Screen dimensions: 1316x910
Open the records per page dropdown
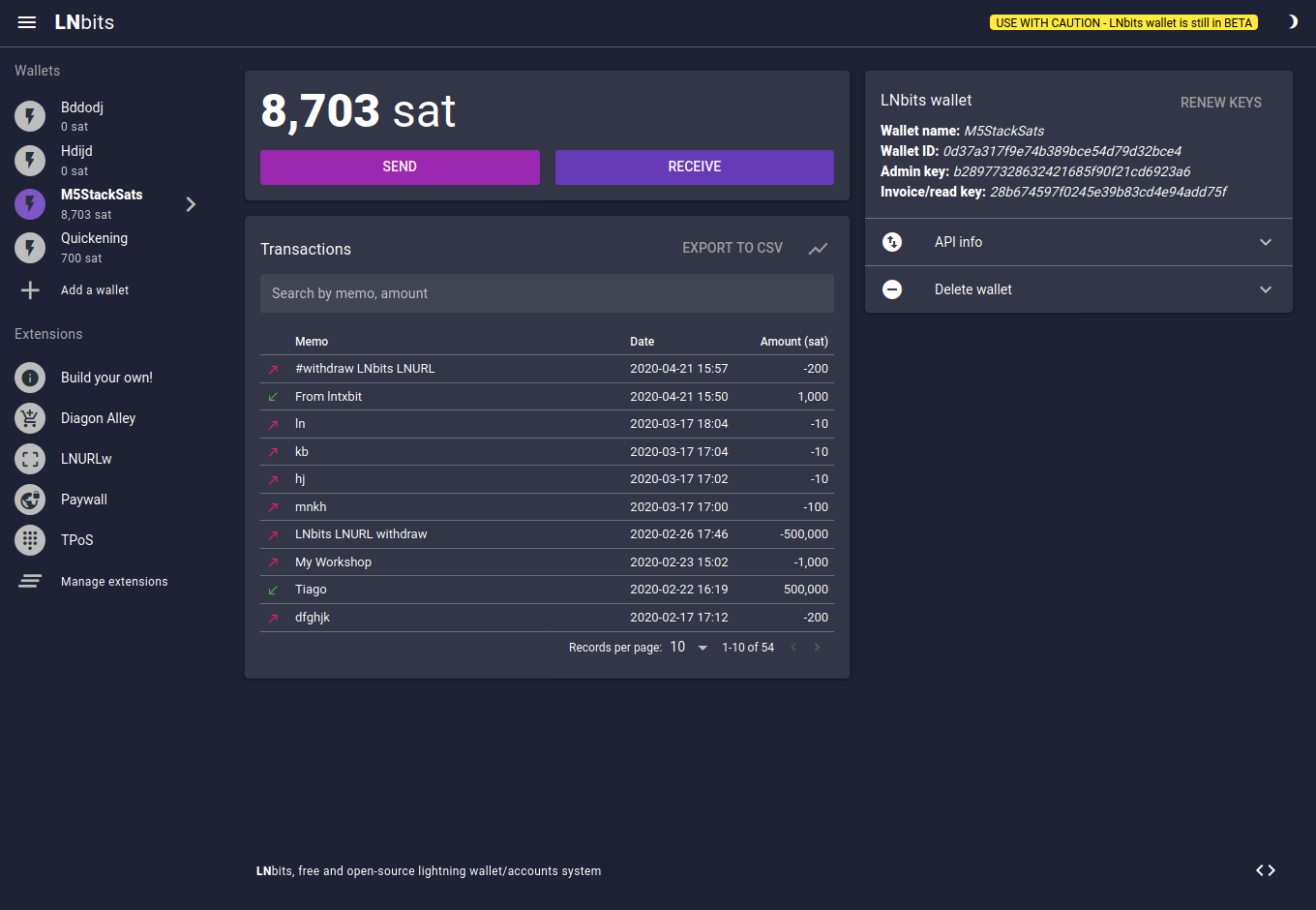tap(689, 647)
